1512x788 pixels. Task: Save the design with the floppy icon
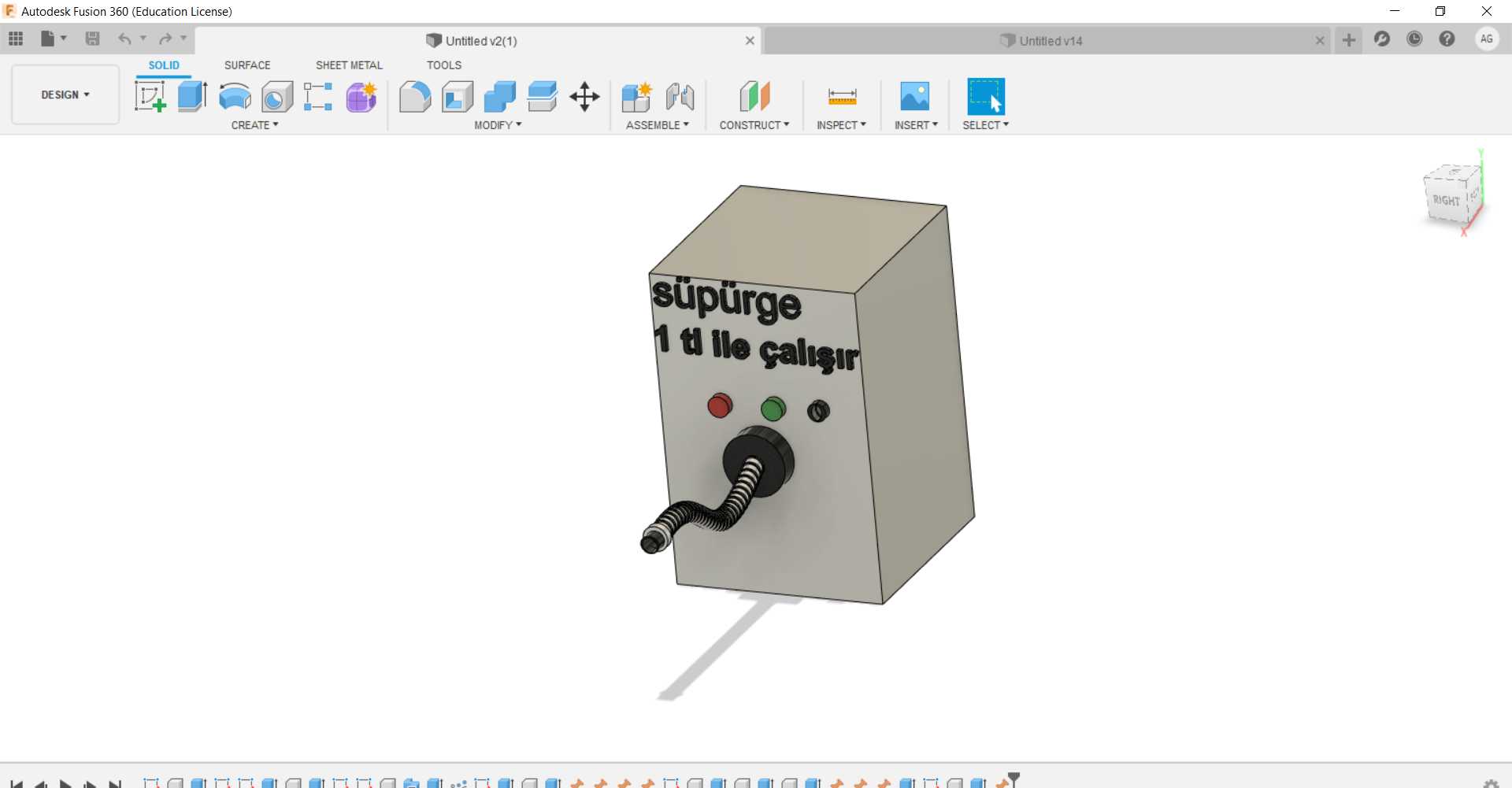92,39
